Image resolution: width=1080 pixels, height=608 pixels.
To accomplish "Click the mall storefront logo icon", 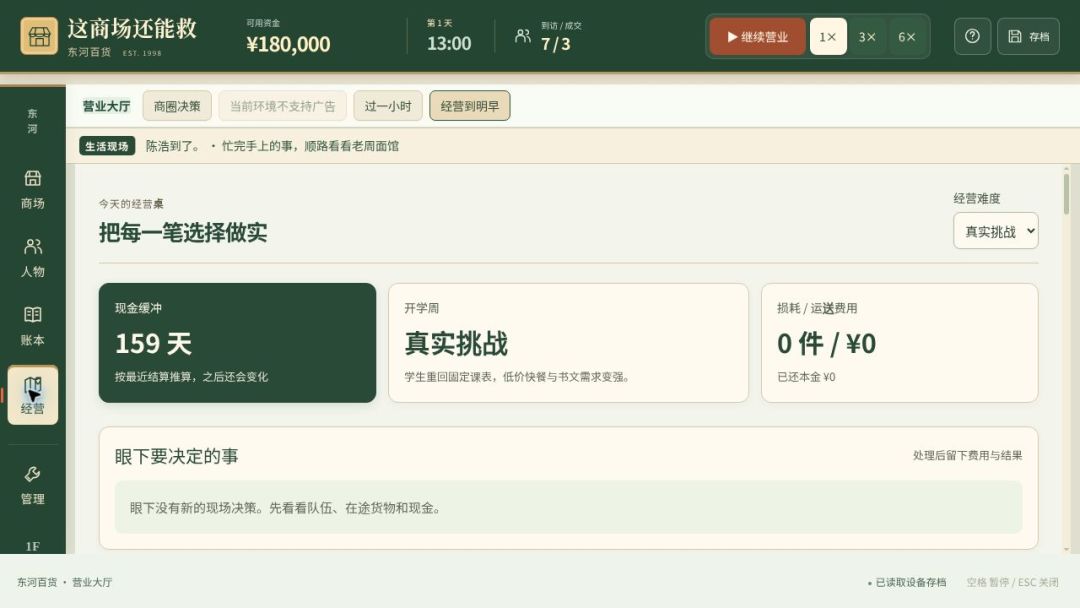I will (39, 36).
